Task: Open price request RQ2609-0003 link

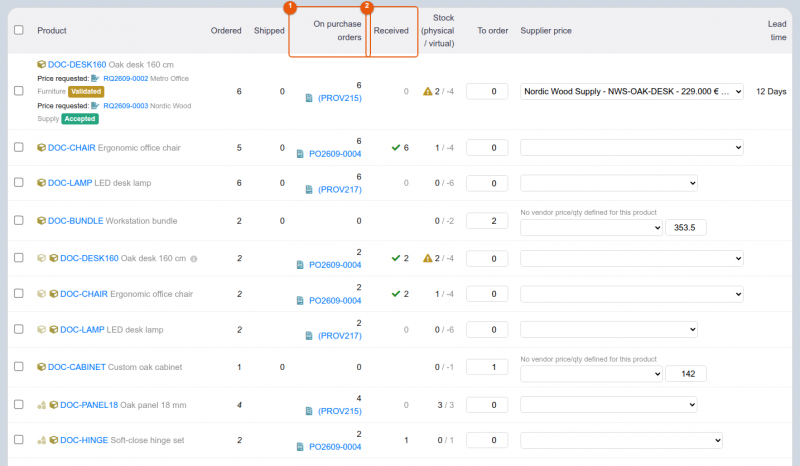Action: click(x=126, y=106)
